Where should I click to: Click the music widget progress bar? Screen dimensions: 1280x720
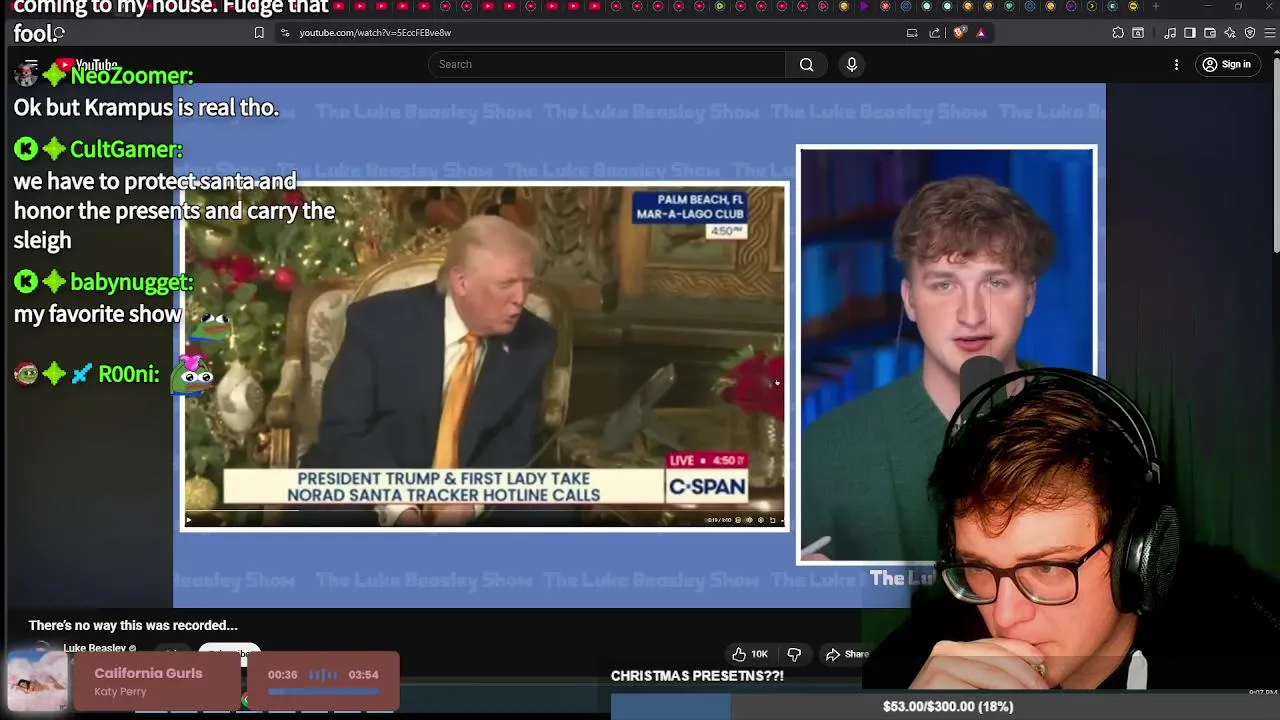323,691
